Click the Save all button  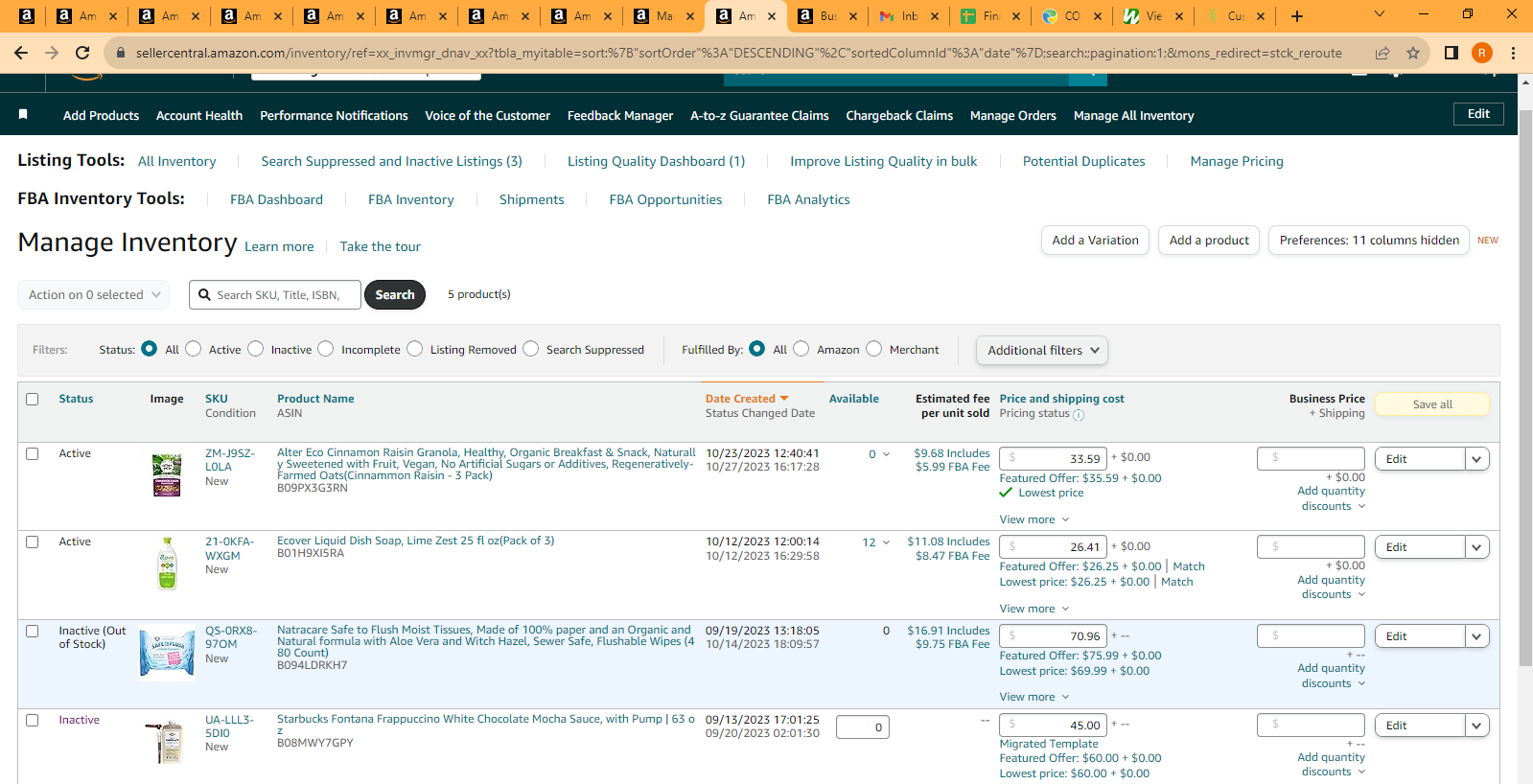coord(1432,404)
